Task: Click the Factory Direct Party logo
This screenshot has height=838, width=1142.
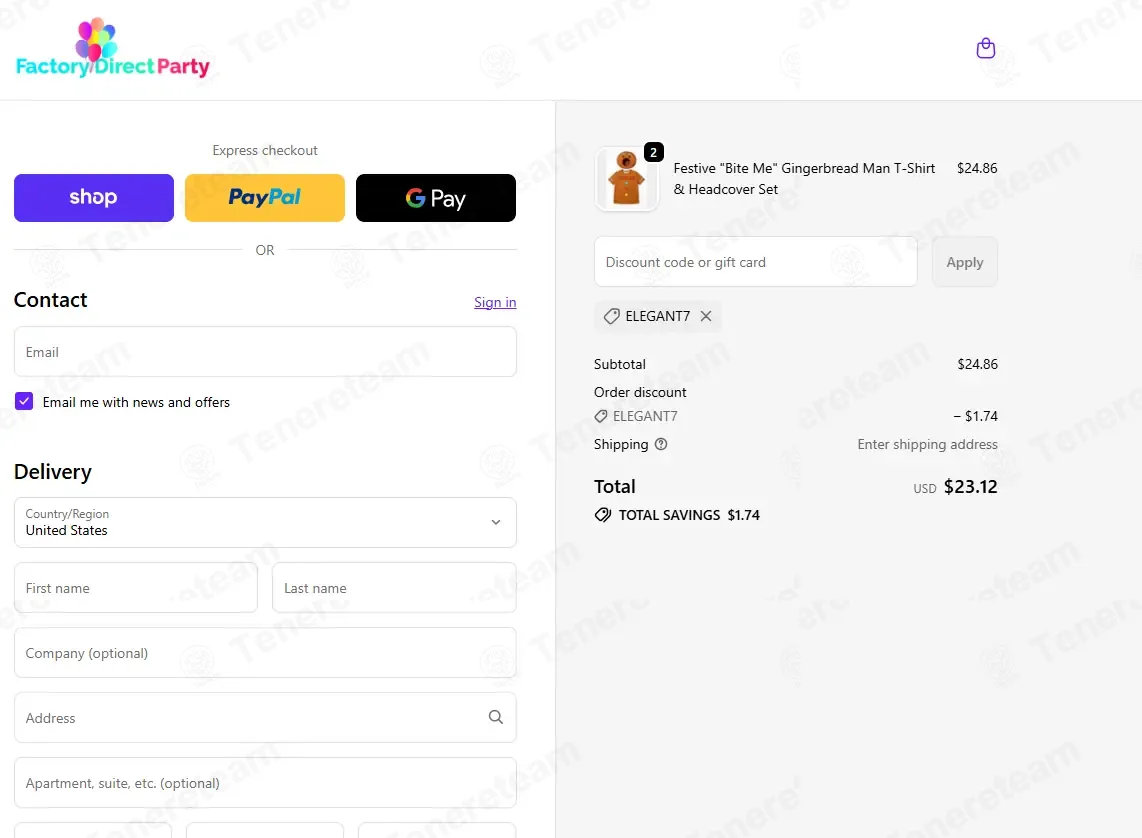Action: (x=113, y=50)
